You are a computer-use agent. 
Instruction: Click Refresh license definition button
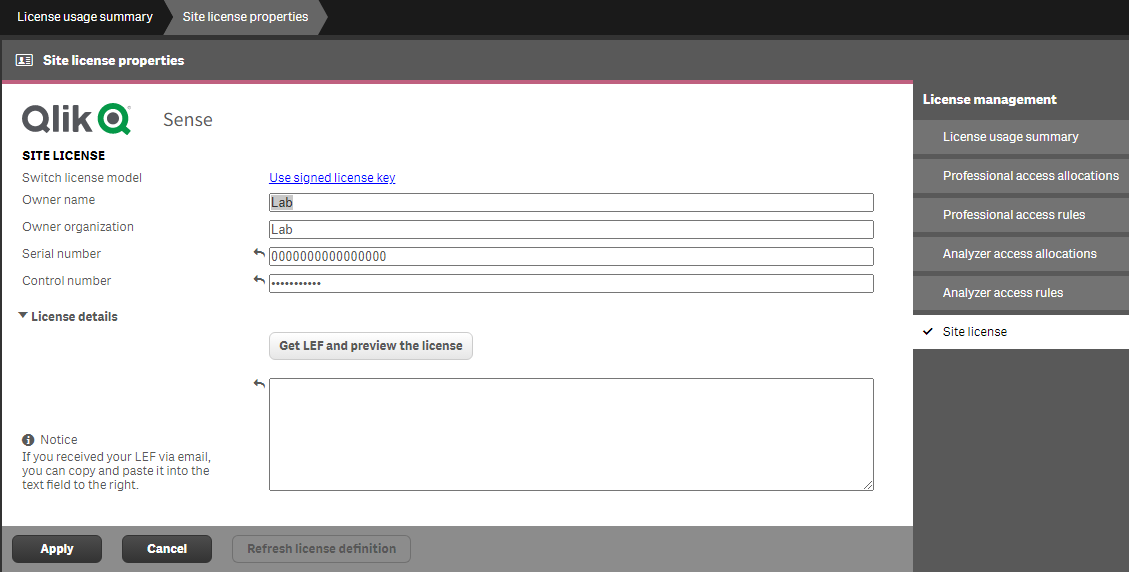(321, 549)
